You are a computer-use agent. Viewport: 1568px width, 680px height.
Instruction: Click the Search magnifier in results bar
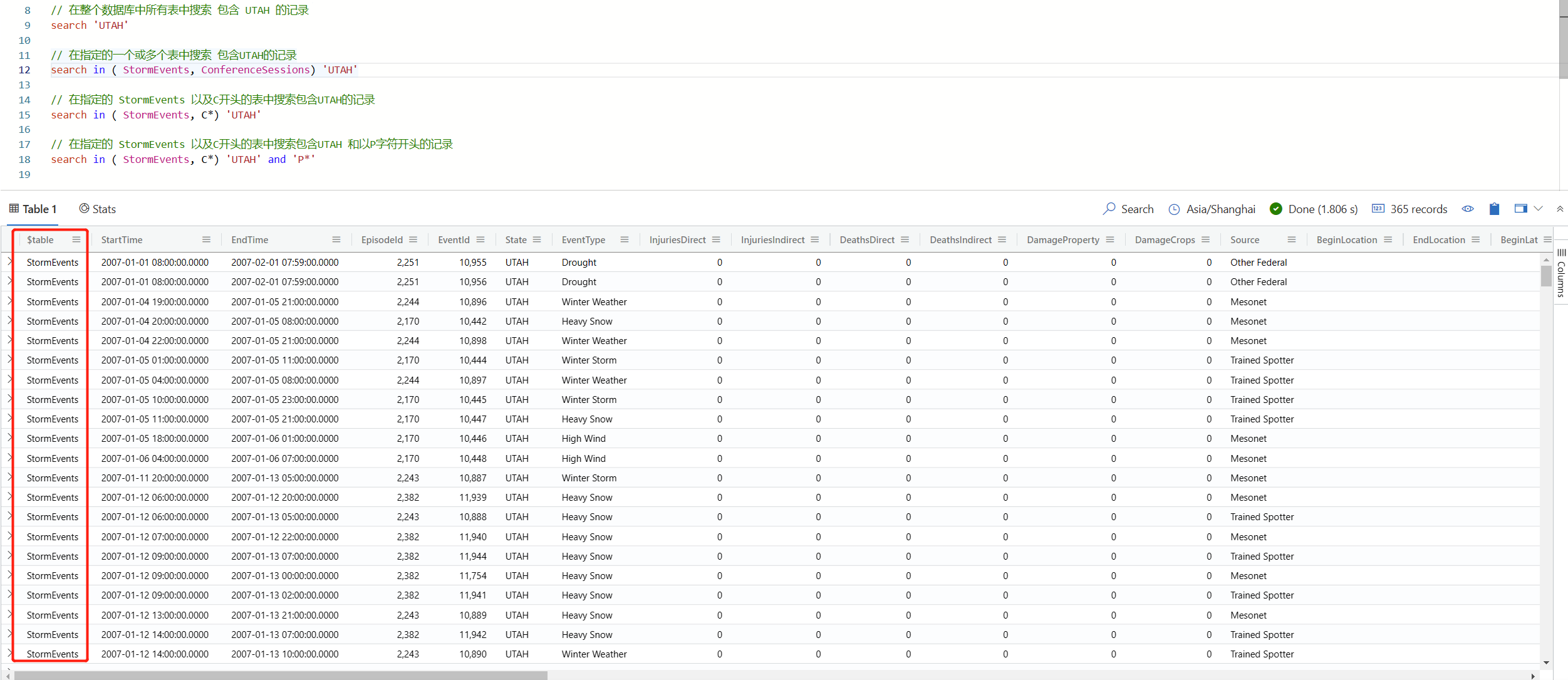1109,209
